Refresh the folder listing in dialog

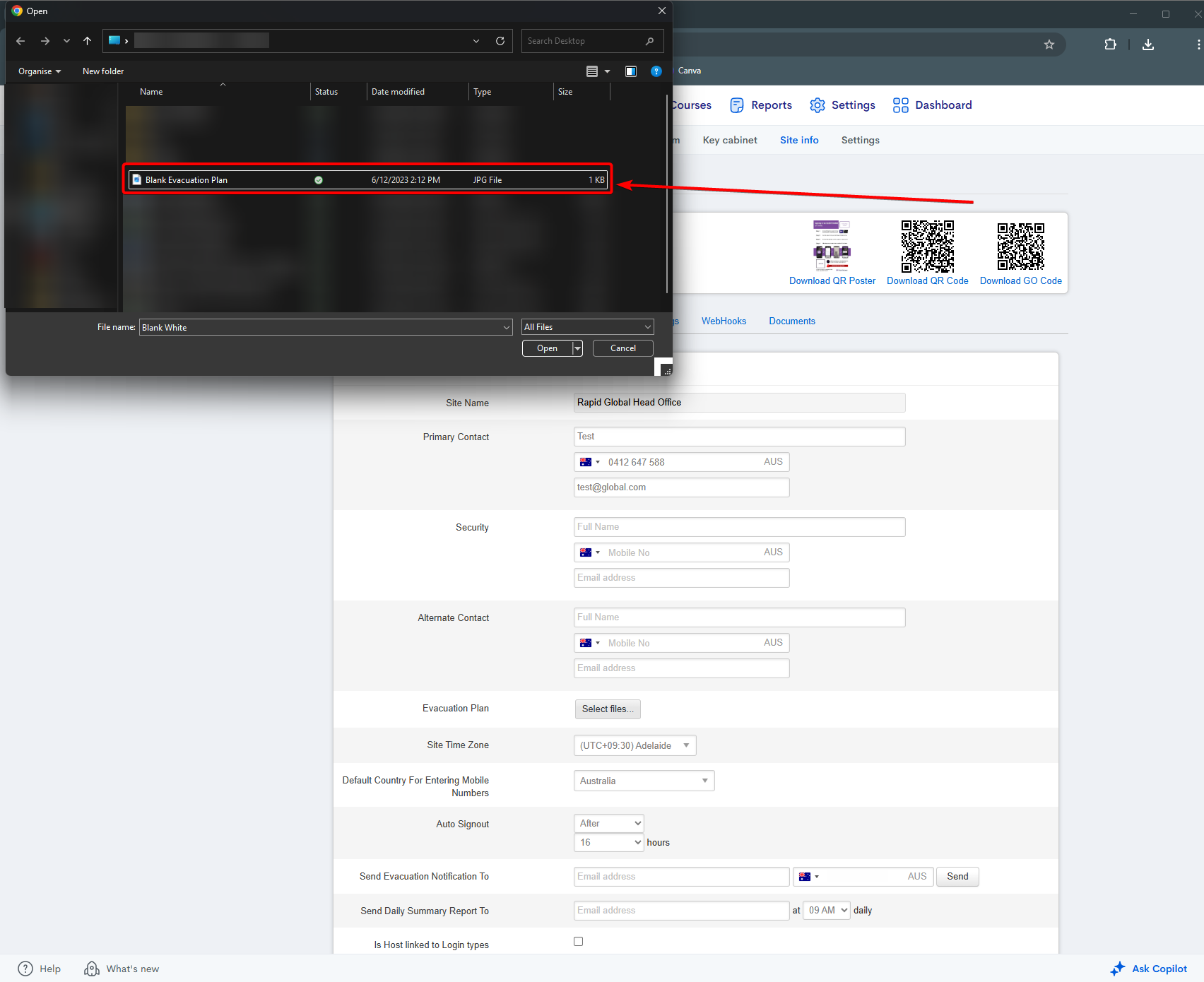click(x=500, y=41)
